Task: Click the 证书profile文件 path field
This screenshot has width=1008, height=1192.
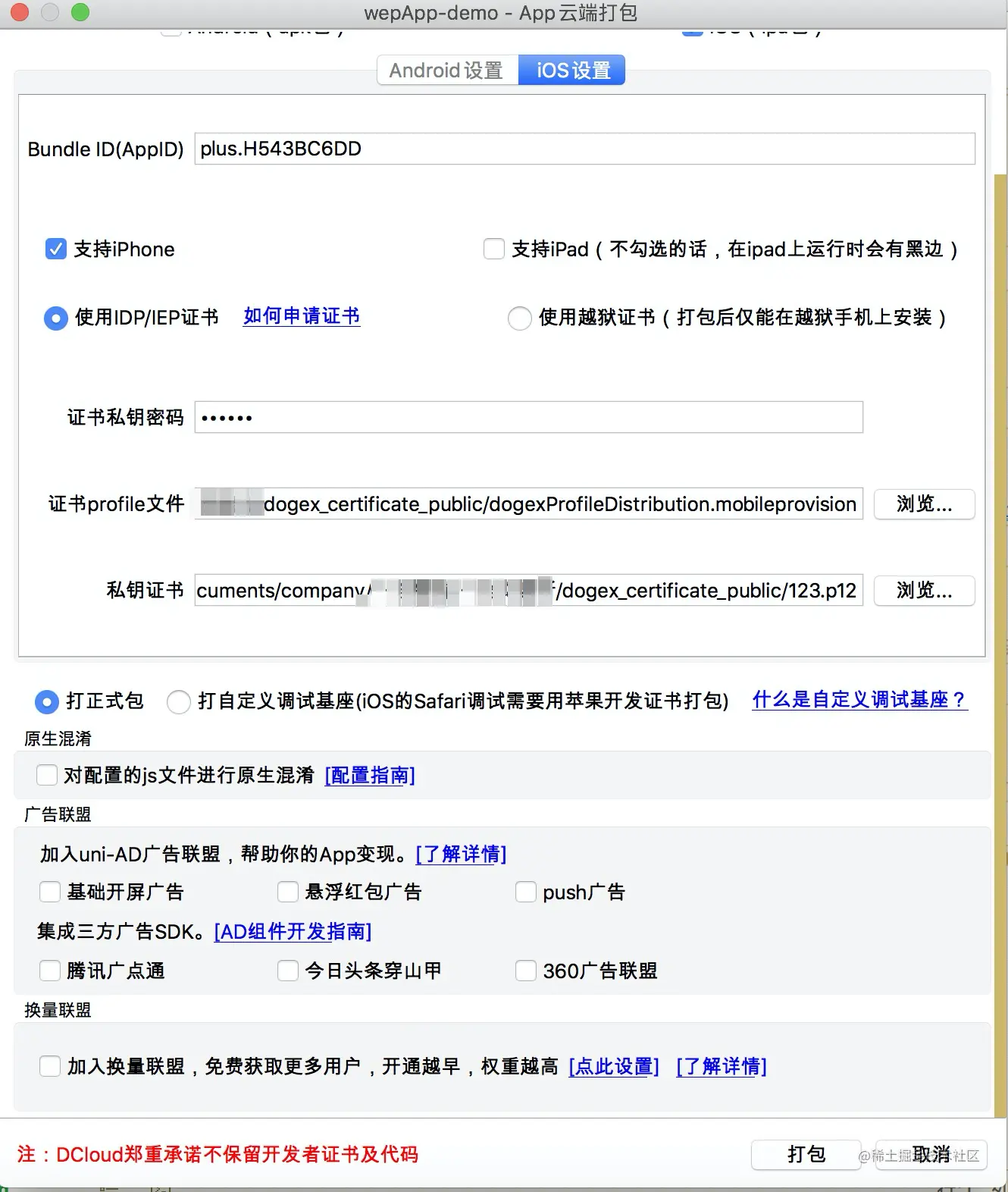Action: [528, 503]
